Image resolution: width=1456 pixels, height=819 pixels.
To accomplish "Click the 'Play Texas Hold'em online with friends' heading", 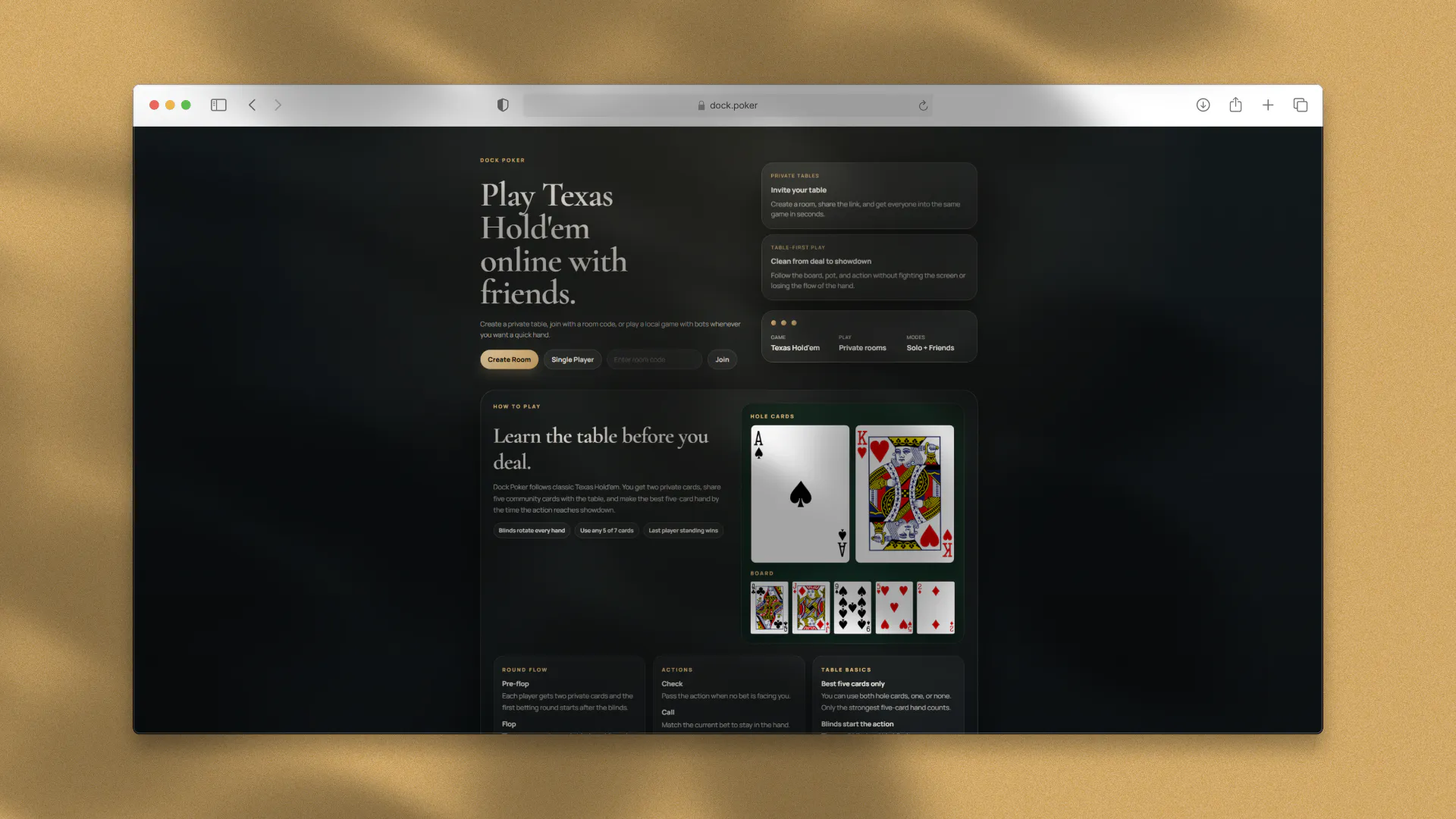I will pyautogui.click(x=554, y=243).
